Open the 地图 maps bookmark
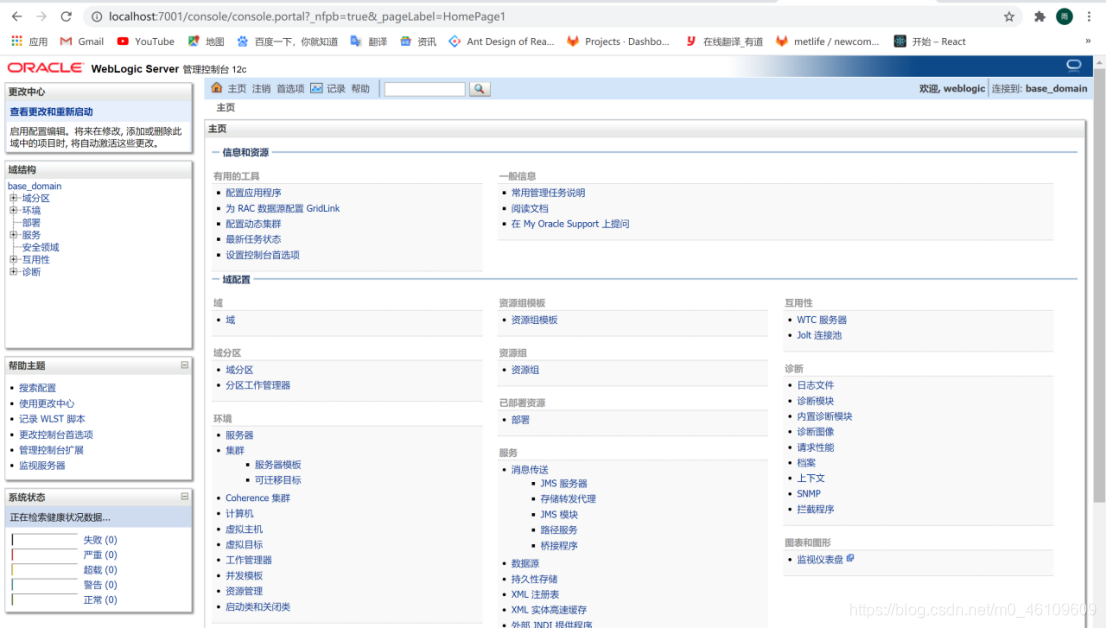The image size is (1106, 628). pyautogui.click(x=206, y=42)
